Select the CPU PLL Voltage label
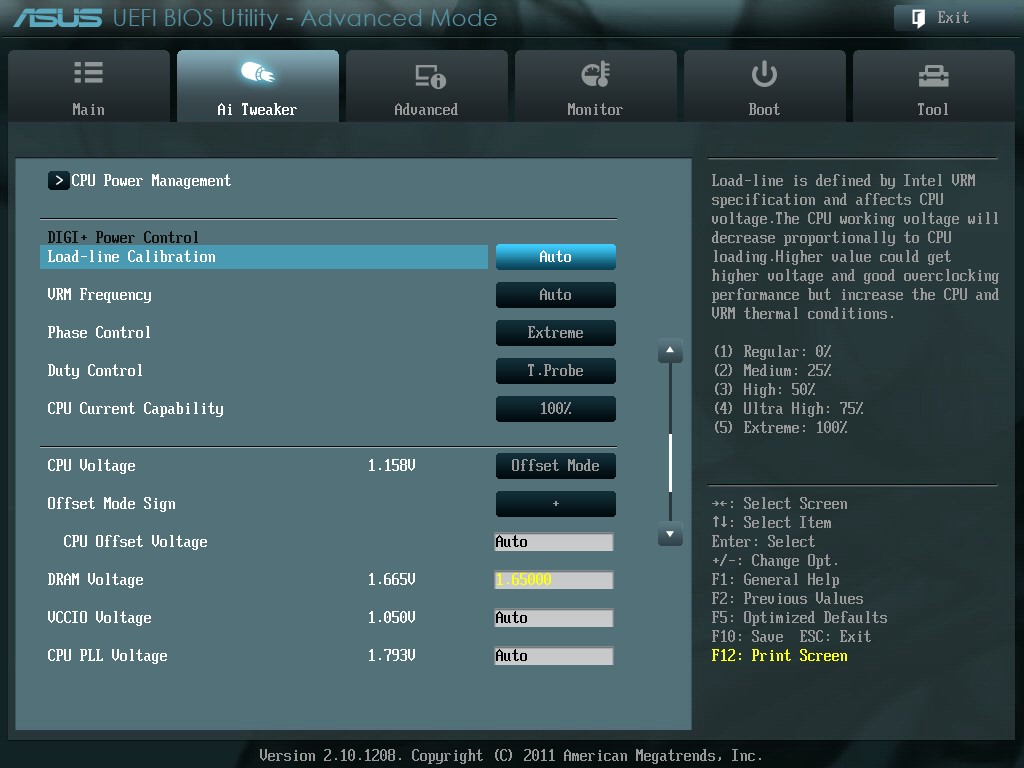 click(x=107, y=655)
